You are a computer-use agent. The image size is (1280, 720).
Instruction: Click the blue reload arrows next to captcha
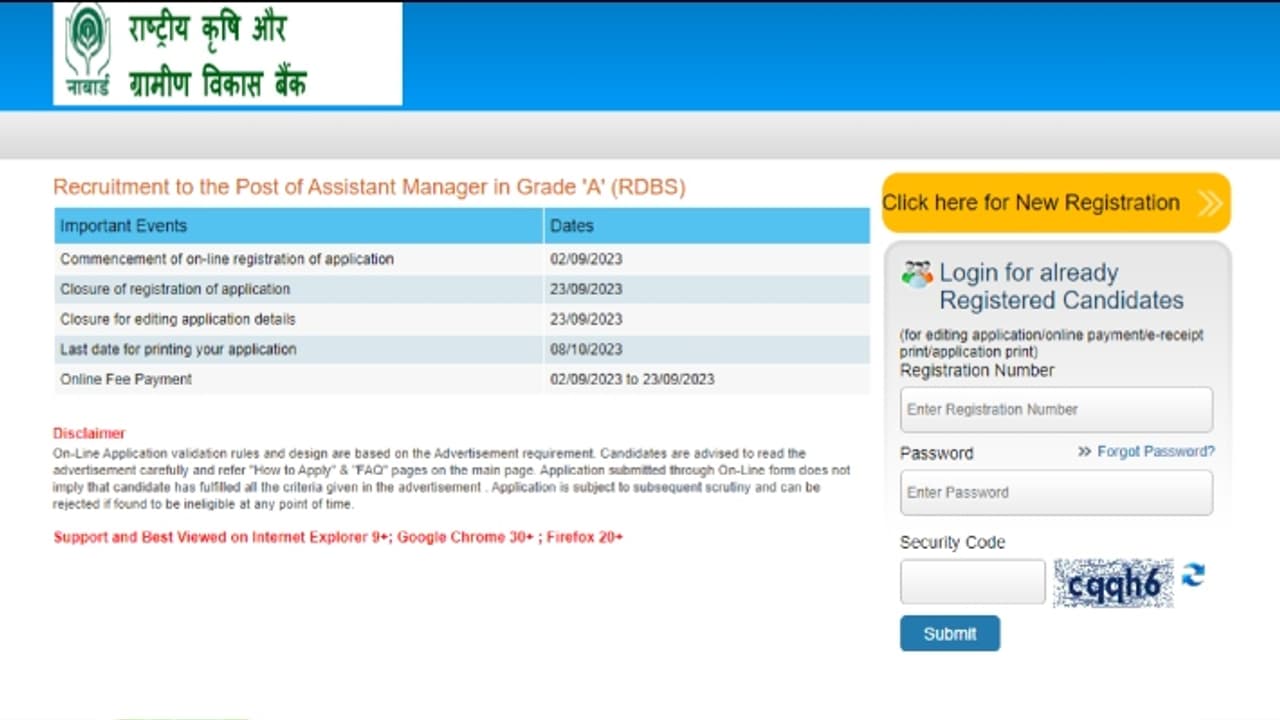pyautogui.click(x=1192, y=576)
